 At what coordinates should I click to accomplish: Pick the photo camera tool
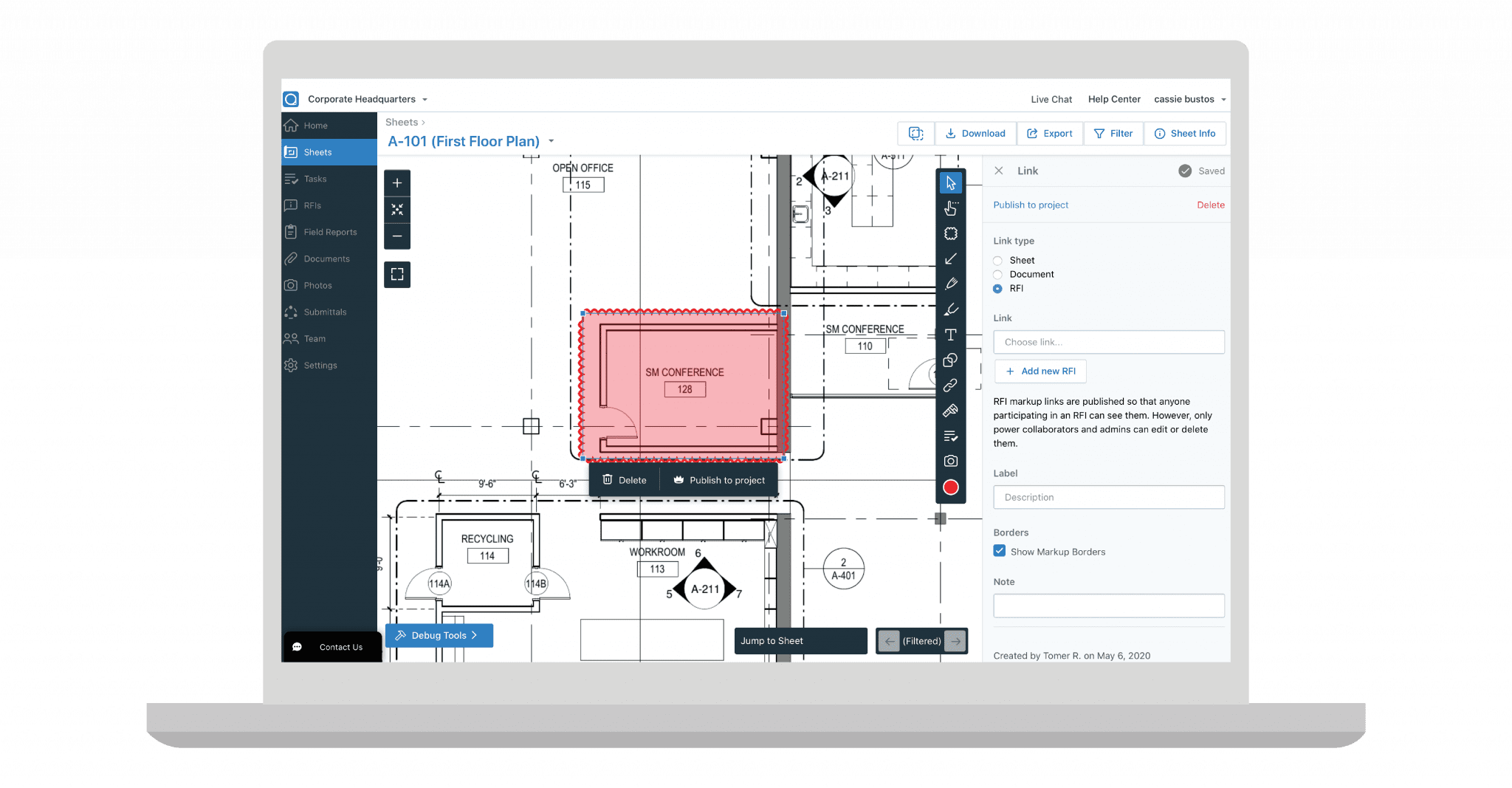point(951,461)
